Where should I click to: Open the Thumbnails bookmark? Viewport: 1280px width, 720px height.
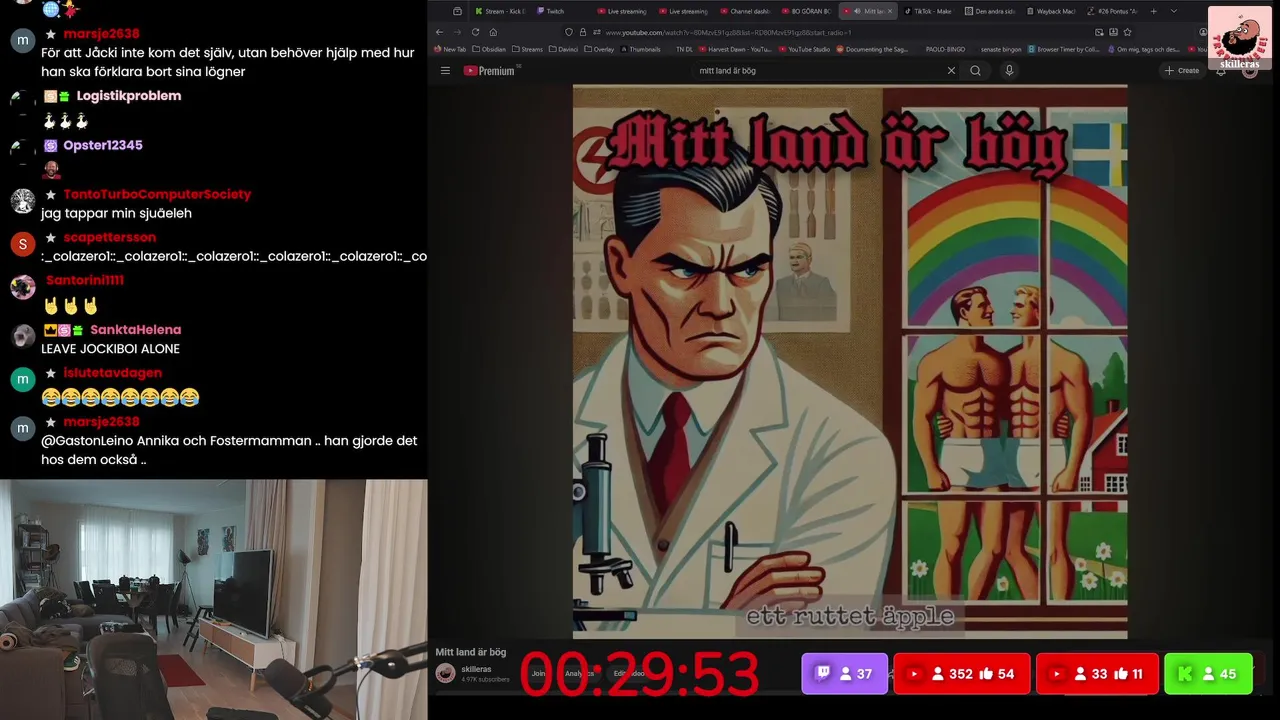(641, 49)
